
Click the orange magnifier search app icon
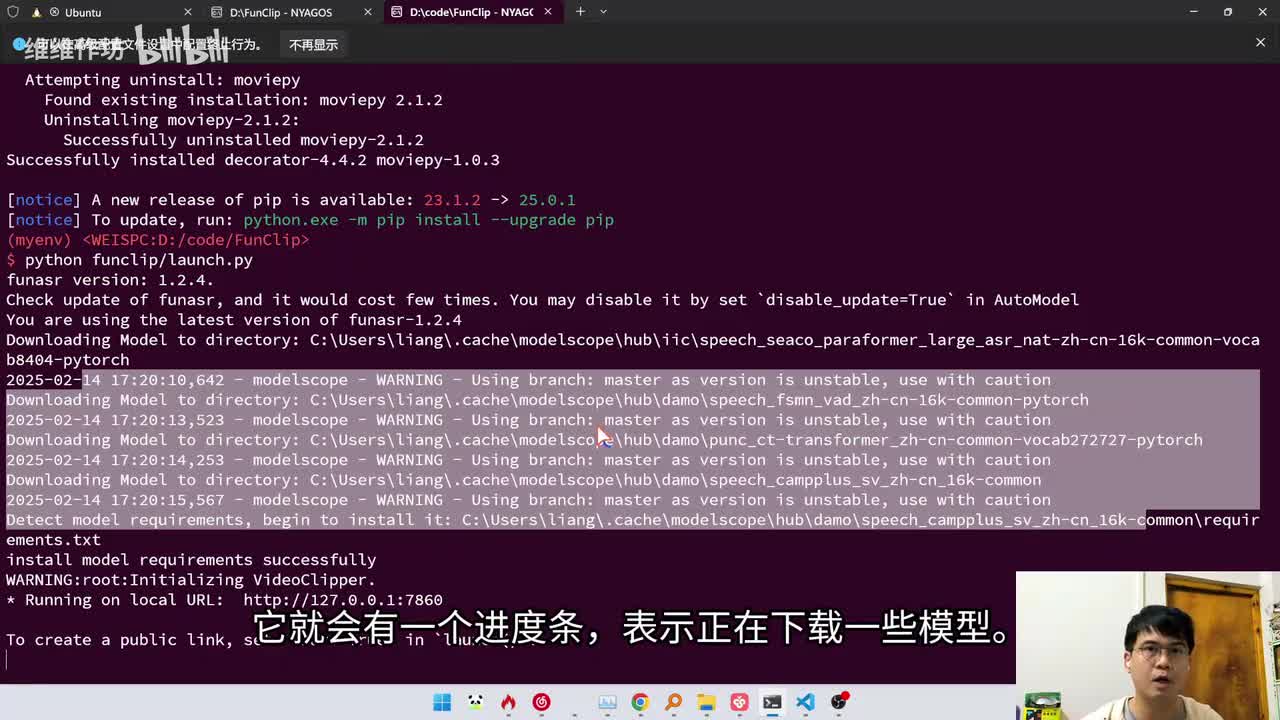[x=673, y=702]
